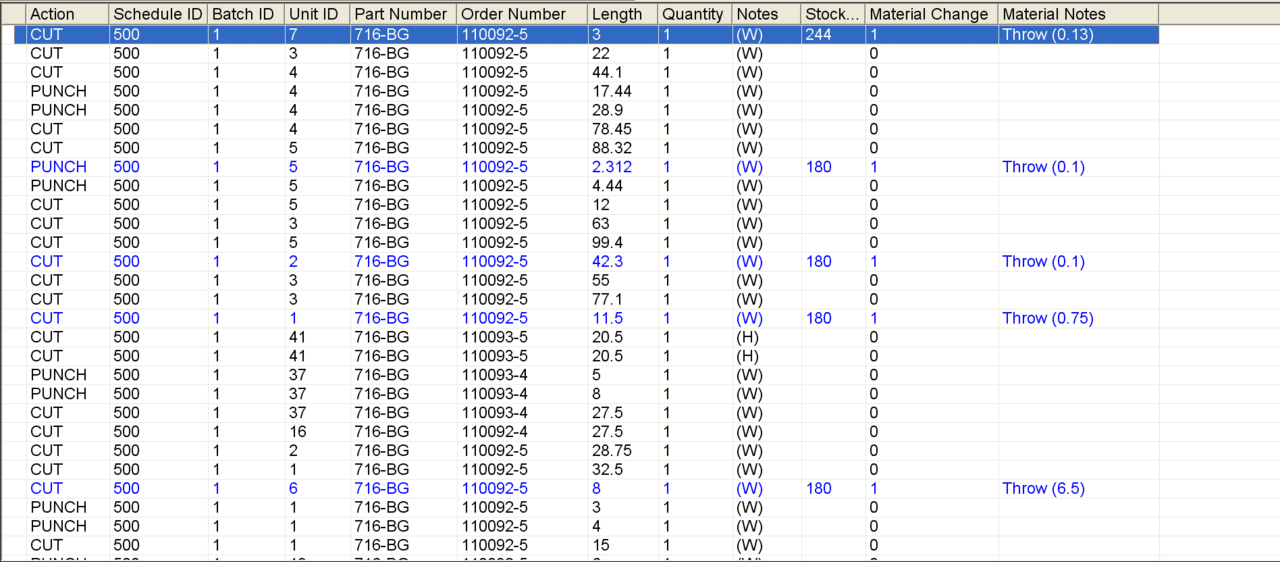Click the Quantity column header
The height and width of the screenshot is (562, 1280).
click(695, 14)
